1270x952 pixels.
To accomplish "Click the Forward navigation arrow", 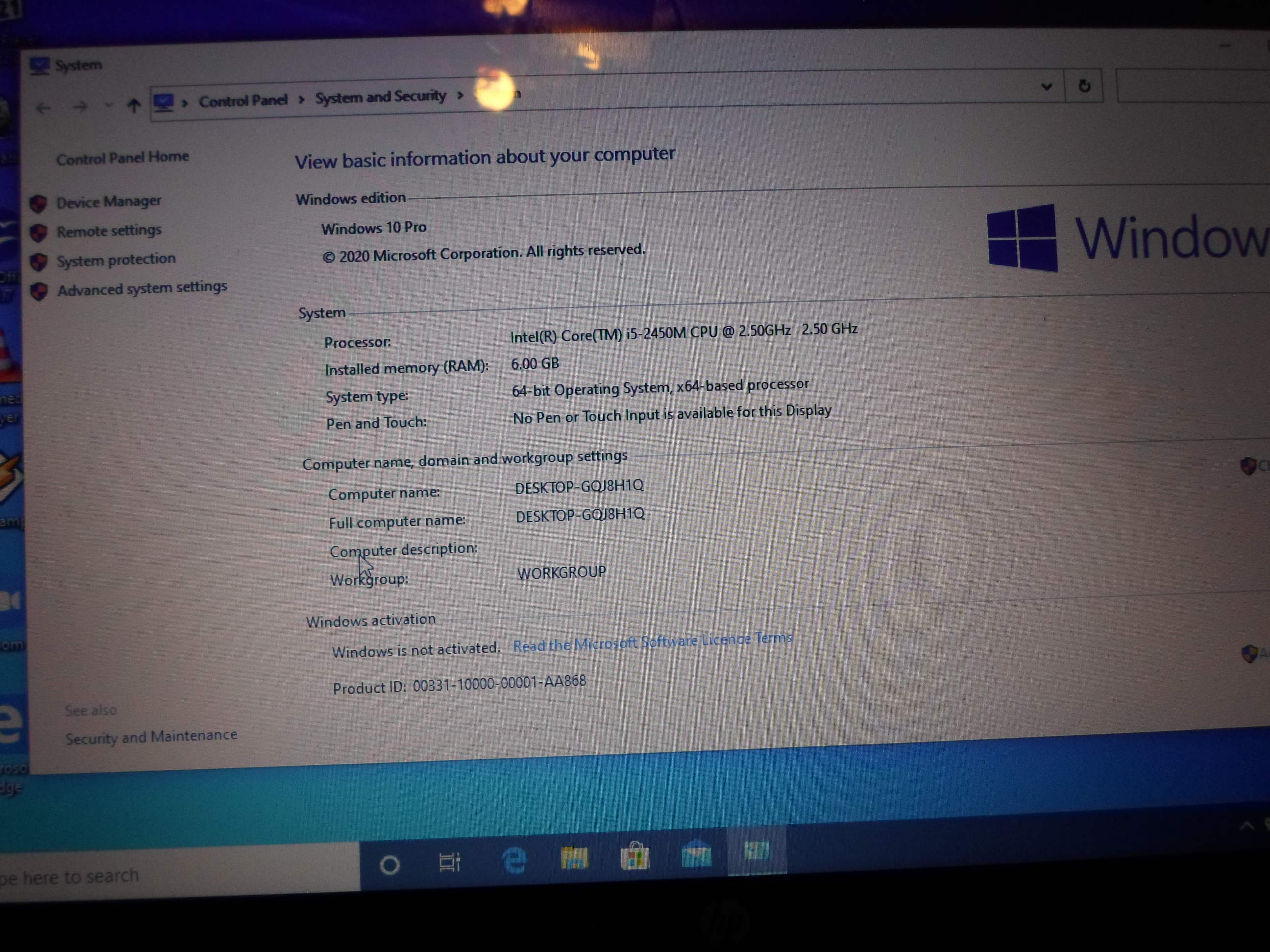I will point(80,107).
